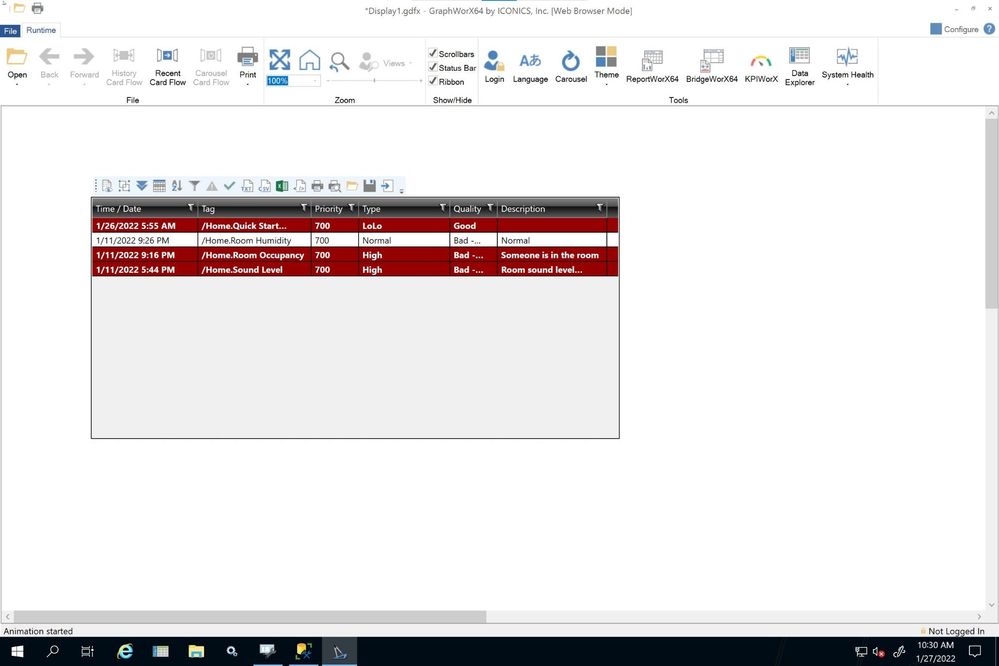Toggle the Status Bar checkbox
The width and height of the screenshot is (999, 666).
(433, 68)
